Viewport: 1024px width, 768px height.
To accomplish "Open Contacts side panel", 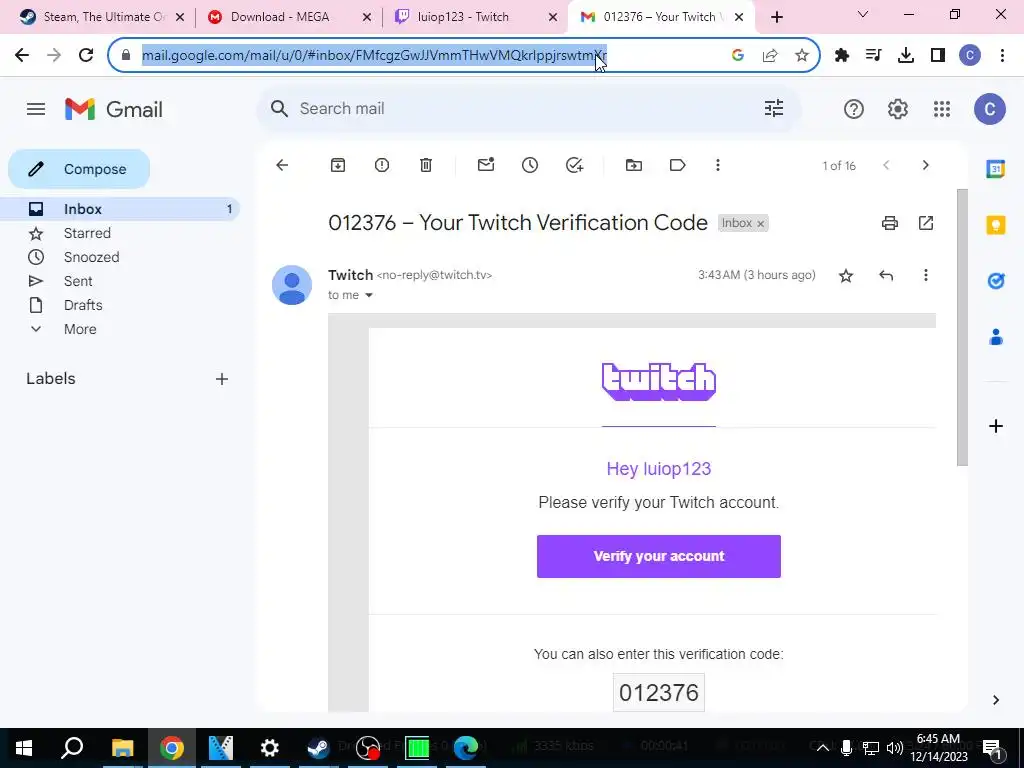I will (995, 338).
